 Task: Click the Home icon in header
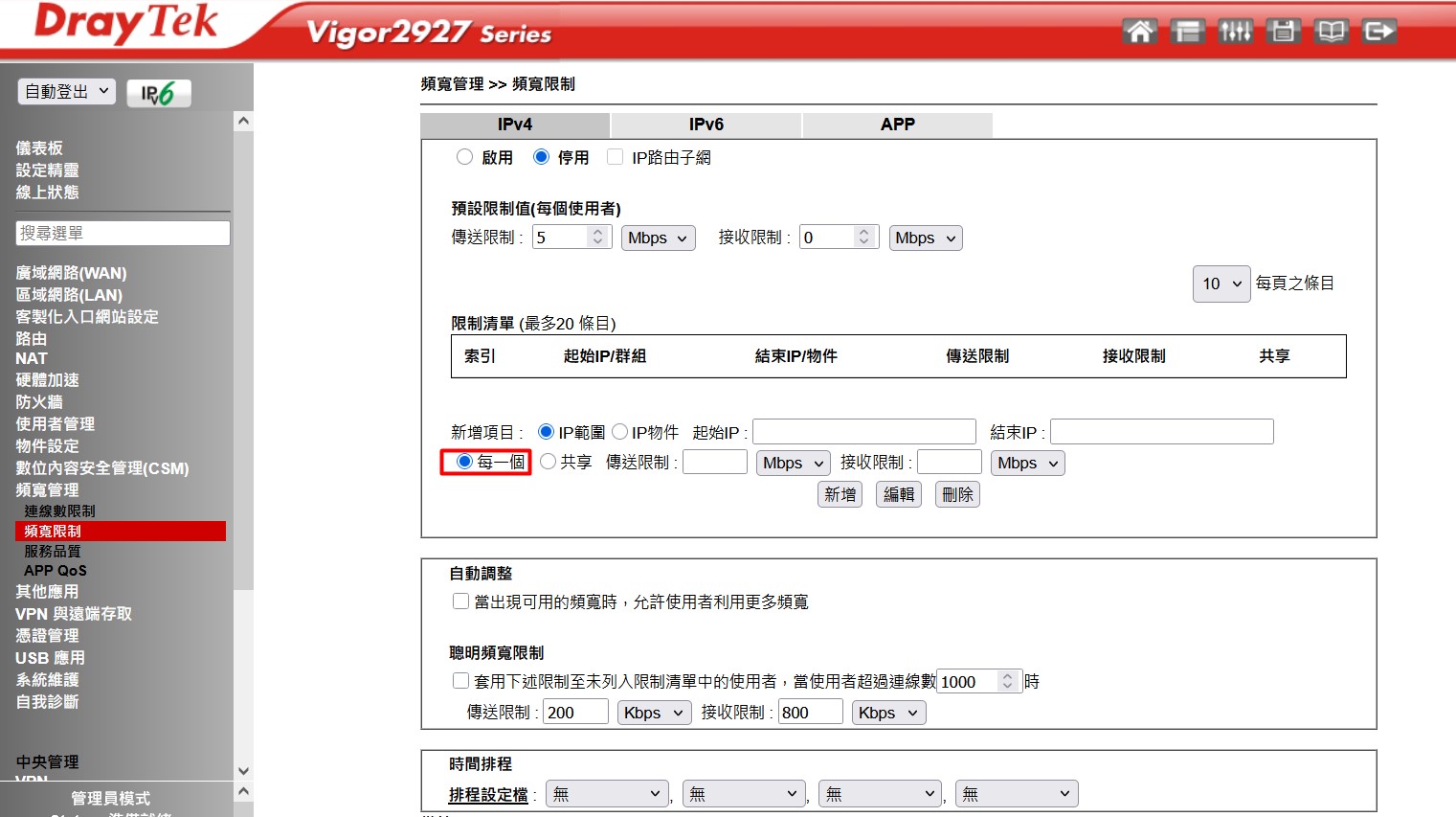[x=1139, y=32]
